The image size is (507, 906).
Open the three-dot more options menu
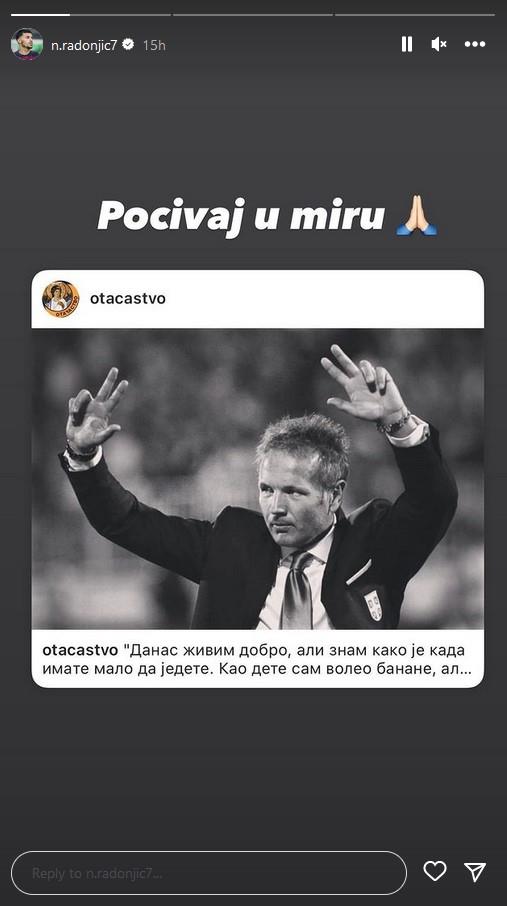pos(475,44)
